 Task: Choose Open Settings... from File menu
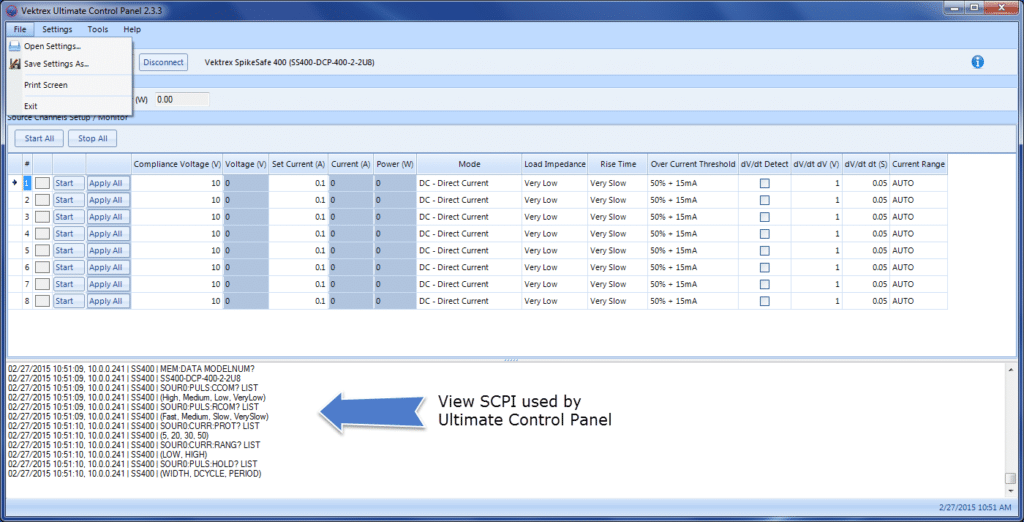(69, 46)
